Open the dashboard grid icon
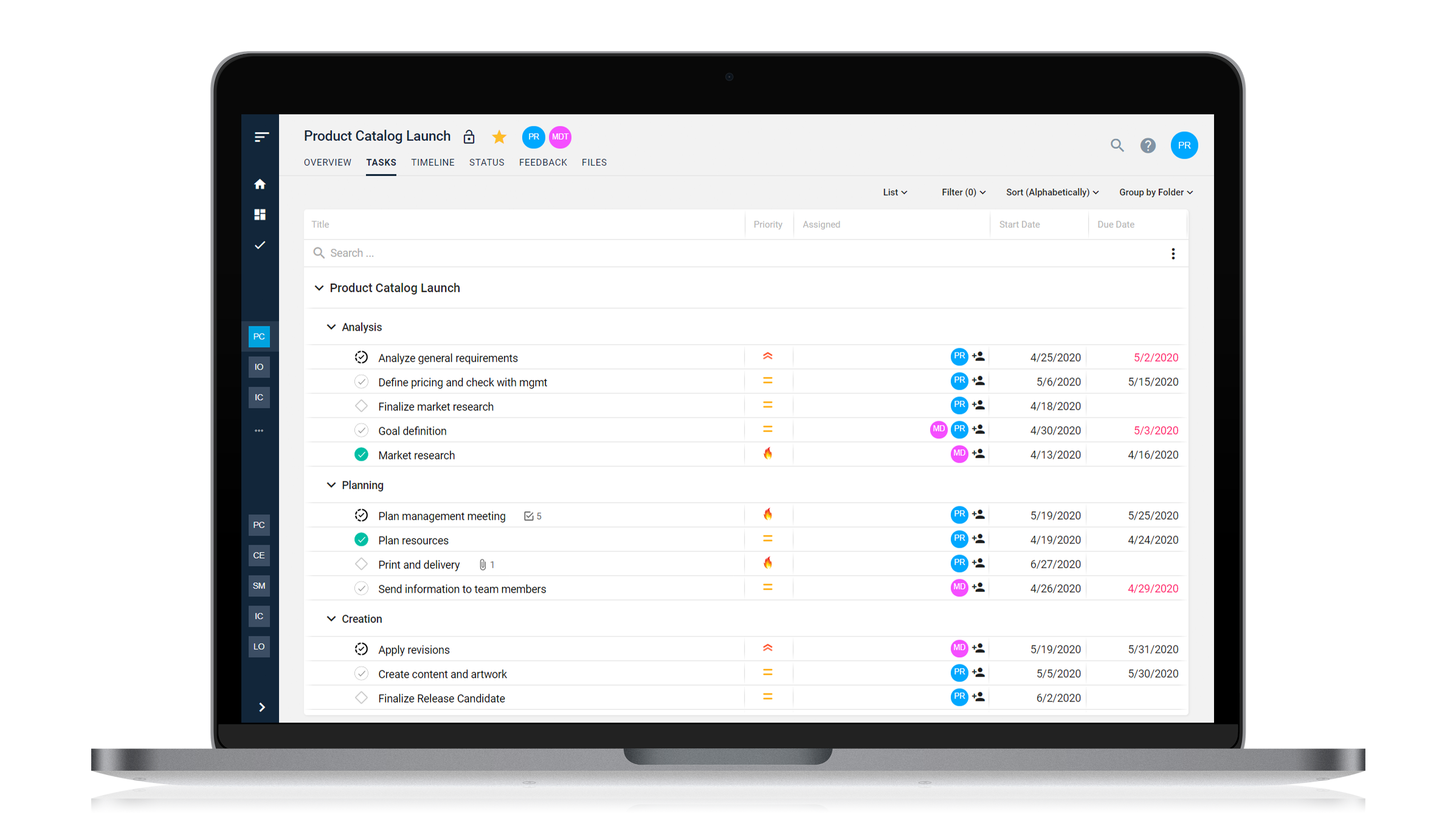 pos(260,215)
